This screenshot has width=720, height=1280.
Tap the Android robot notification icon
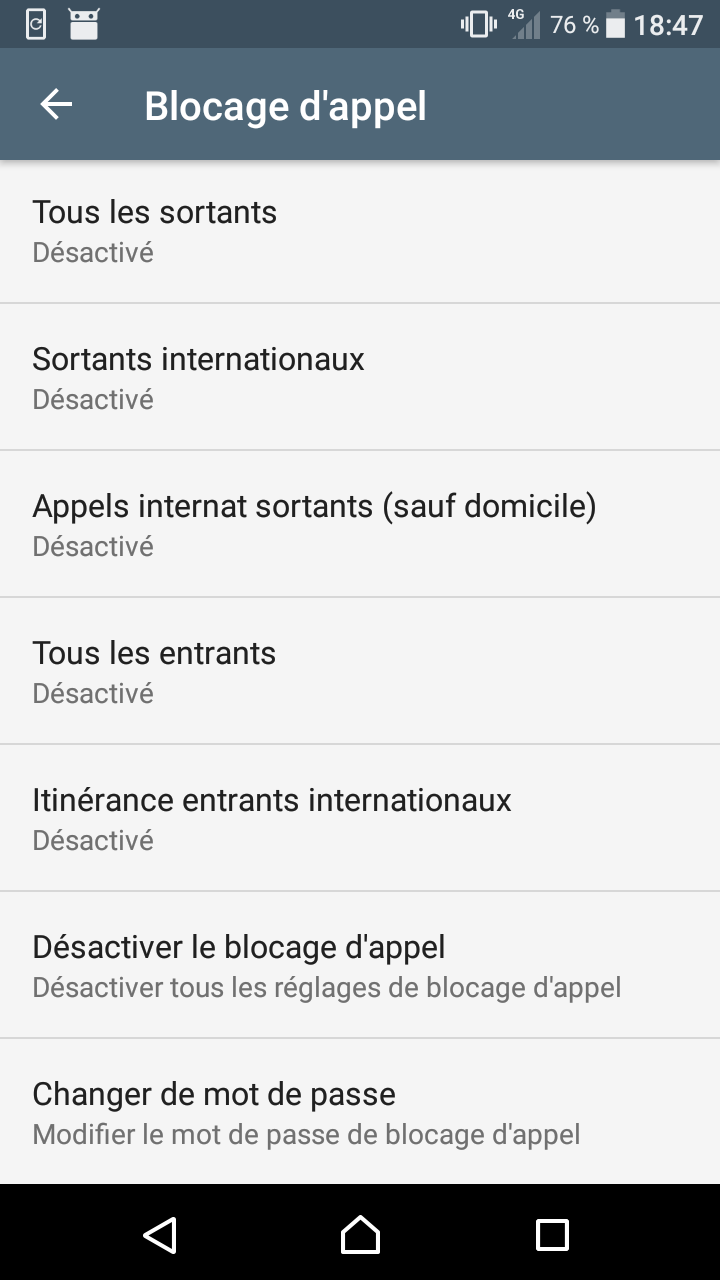84,24
